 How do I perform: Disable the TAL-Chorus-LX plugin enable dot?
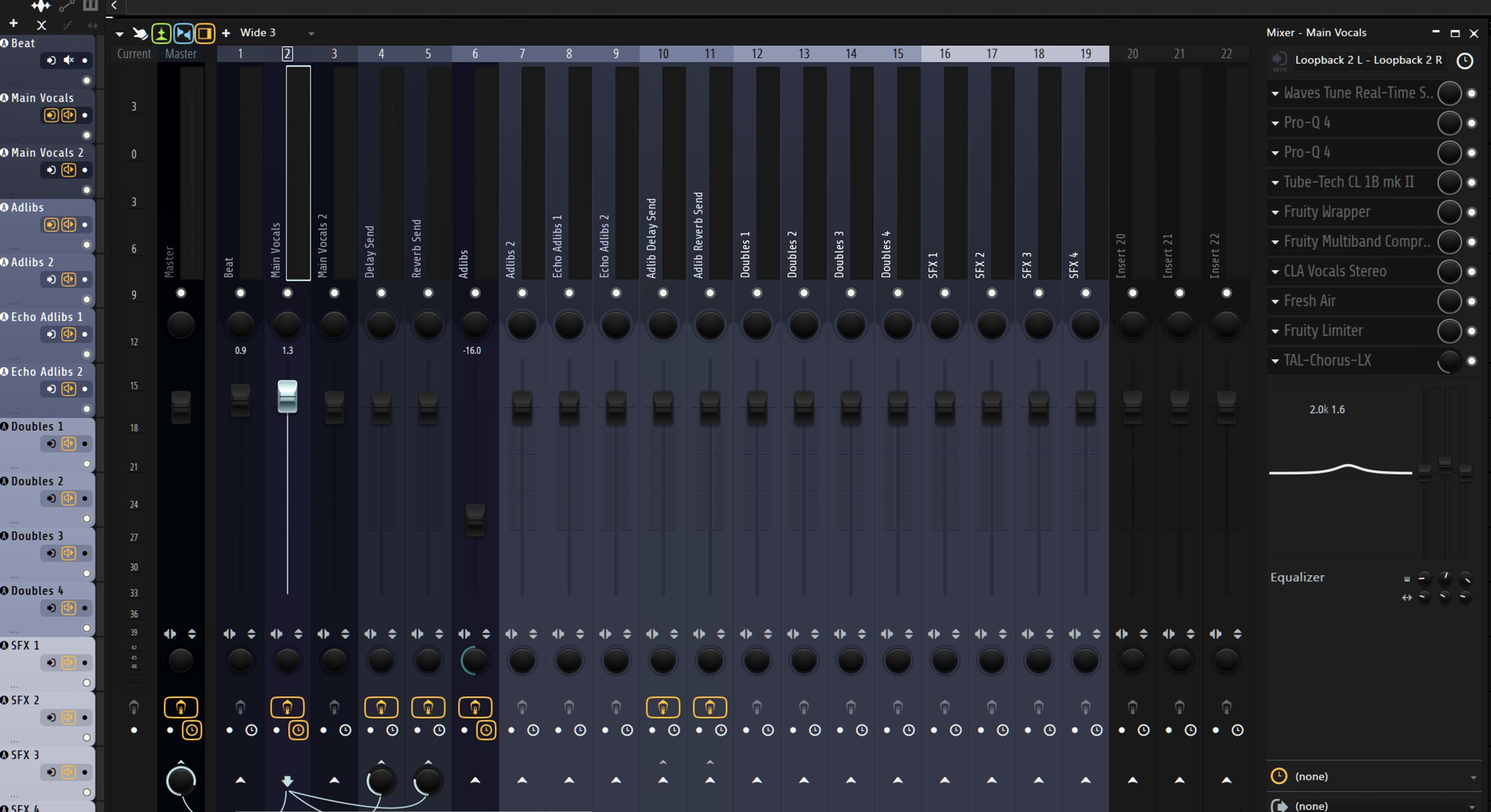1472,361
